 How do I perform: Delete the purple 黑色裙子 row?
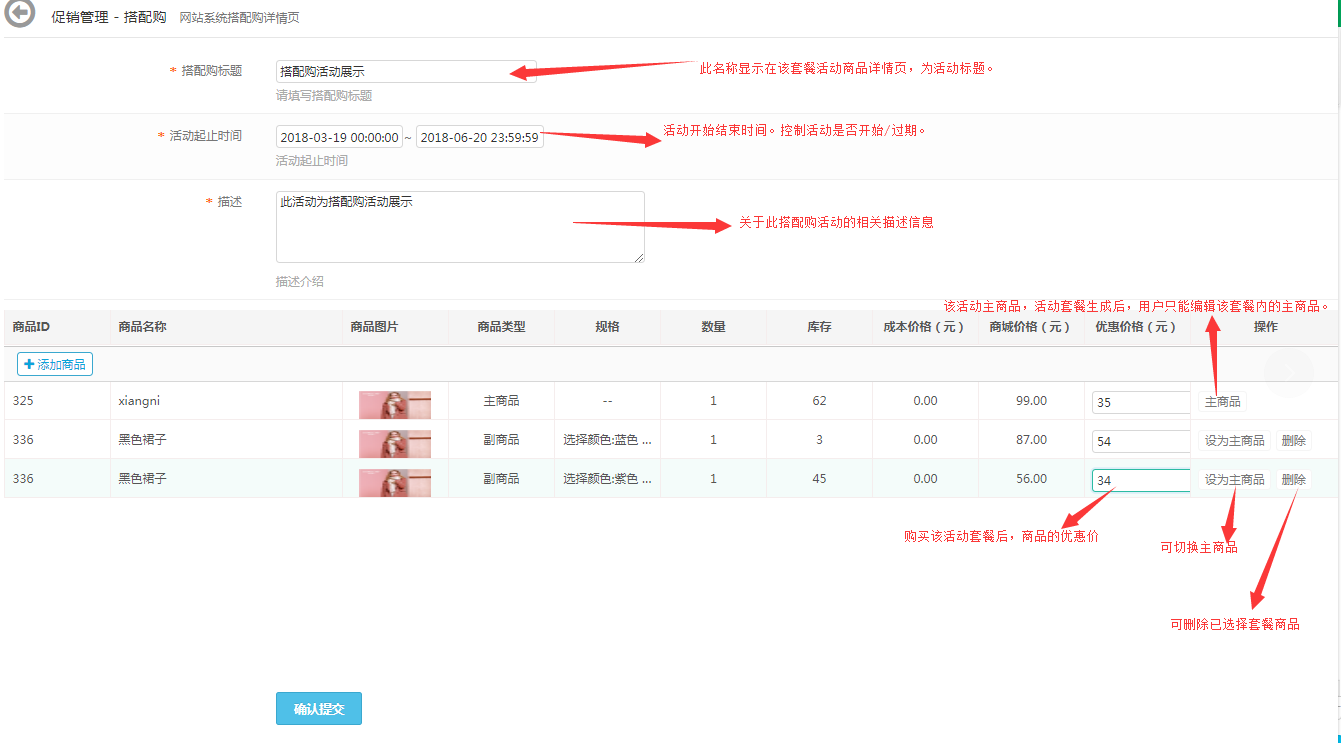tap(1293, 480)
